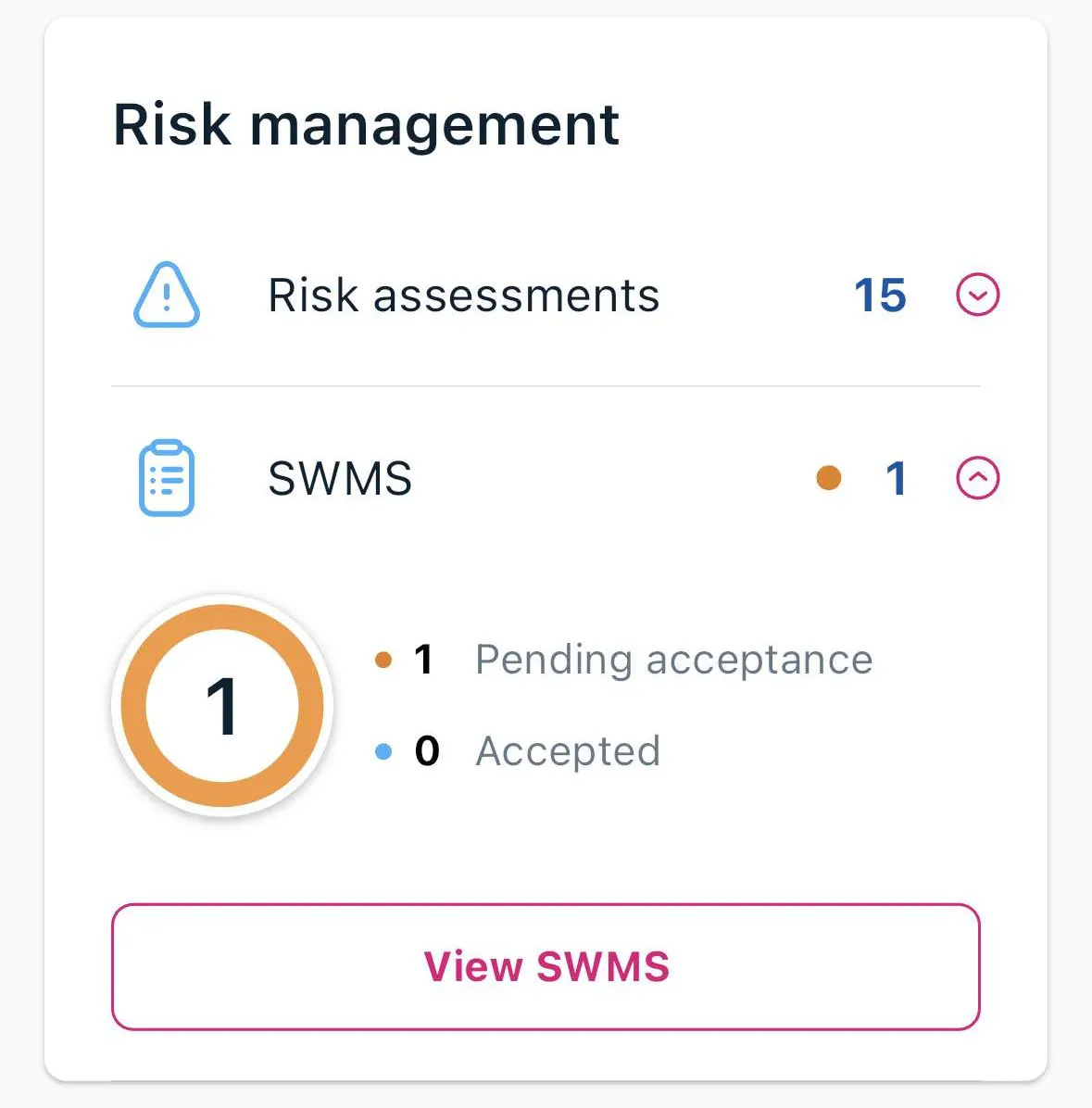Click the blue Accepted legend dot
The height and width of the screenshot is (1108, 1092).
point(383,751)
